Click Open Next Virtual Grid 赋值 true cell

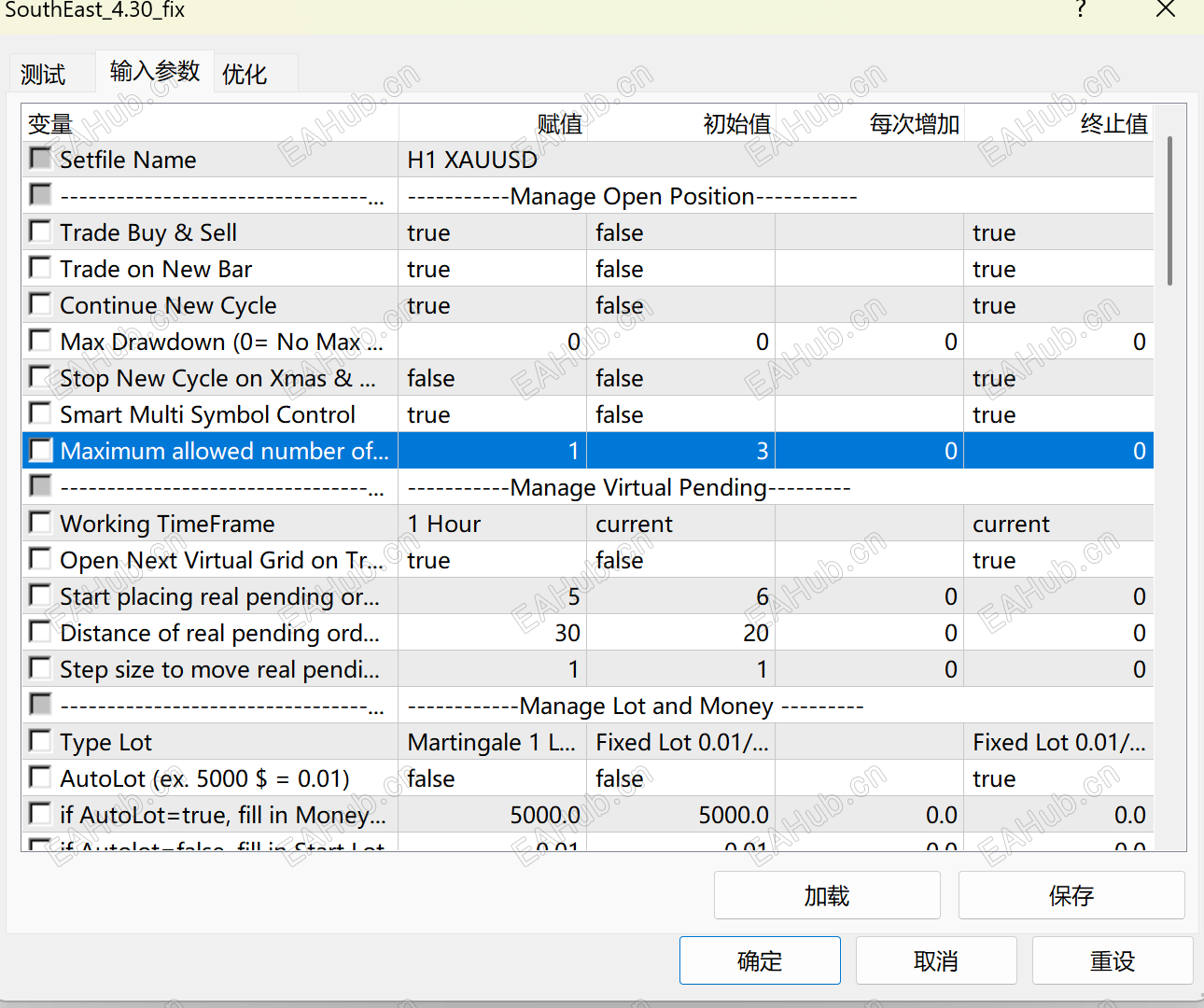(x=493, y=560)
